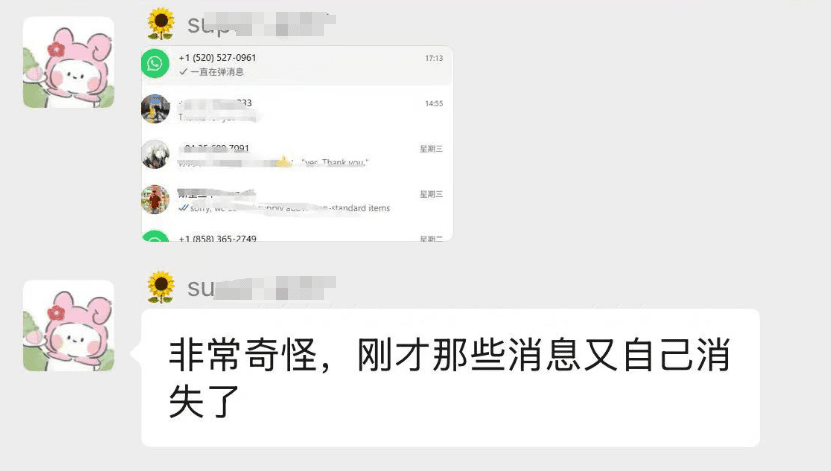Click the 14:55 timestamp
The height and width of the screenshot is (471, 831).
(x=434, y=103)
